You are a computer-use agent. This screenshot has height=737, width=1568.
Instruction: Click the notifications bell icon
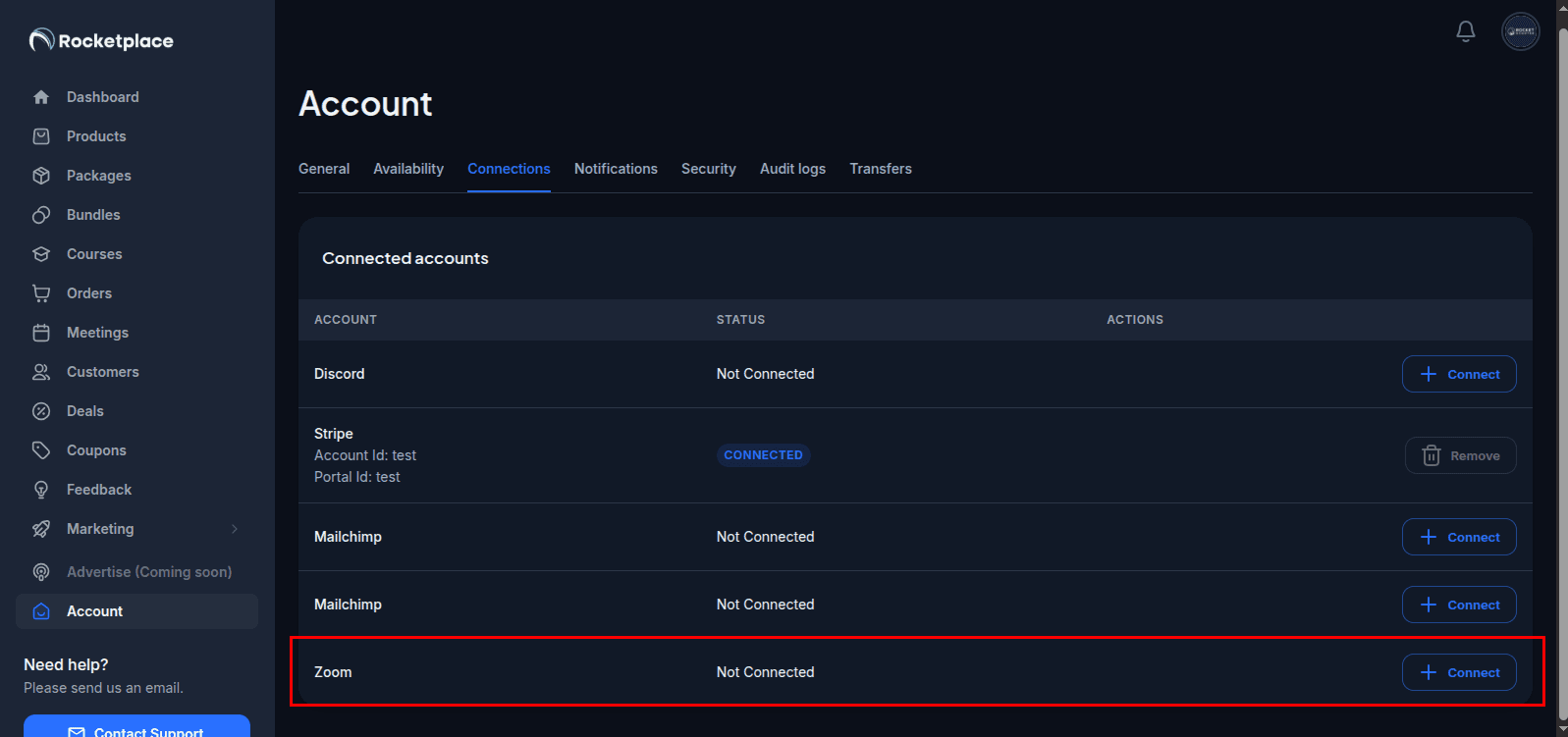1465,31
